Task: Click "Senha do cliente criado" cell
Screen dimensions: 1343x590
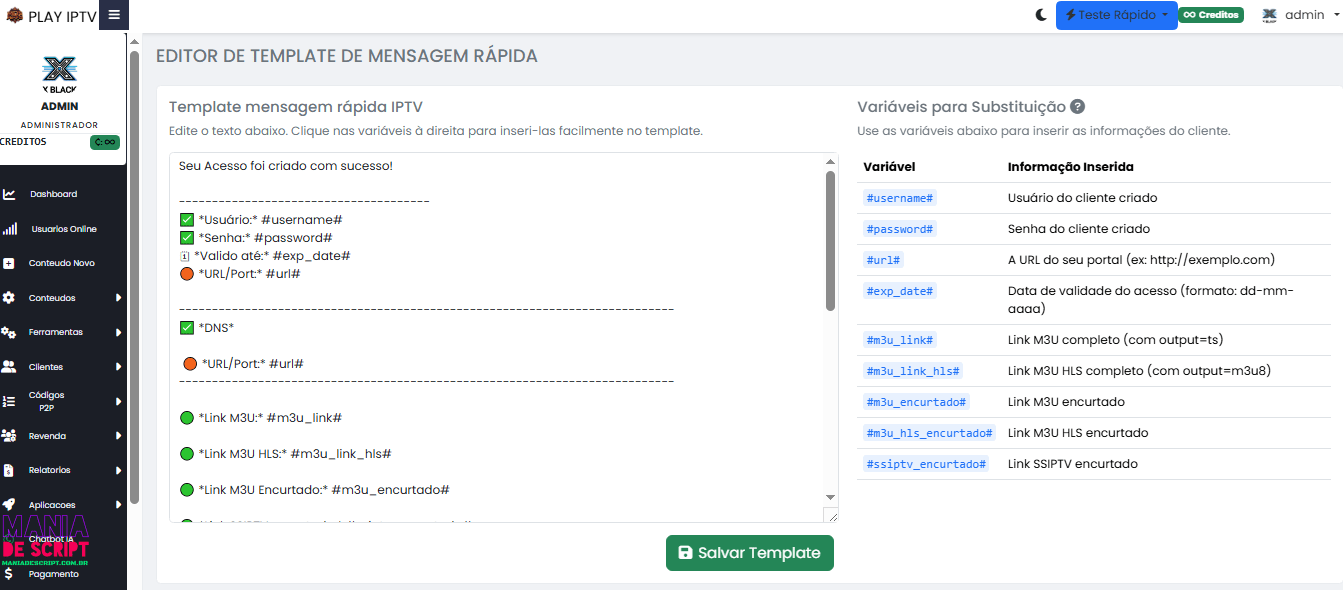Action: tap(1079, 229)
